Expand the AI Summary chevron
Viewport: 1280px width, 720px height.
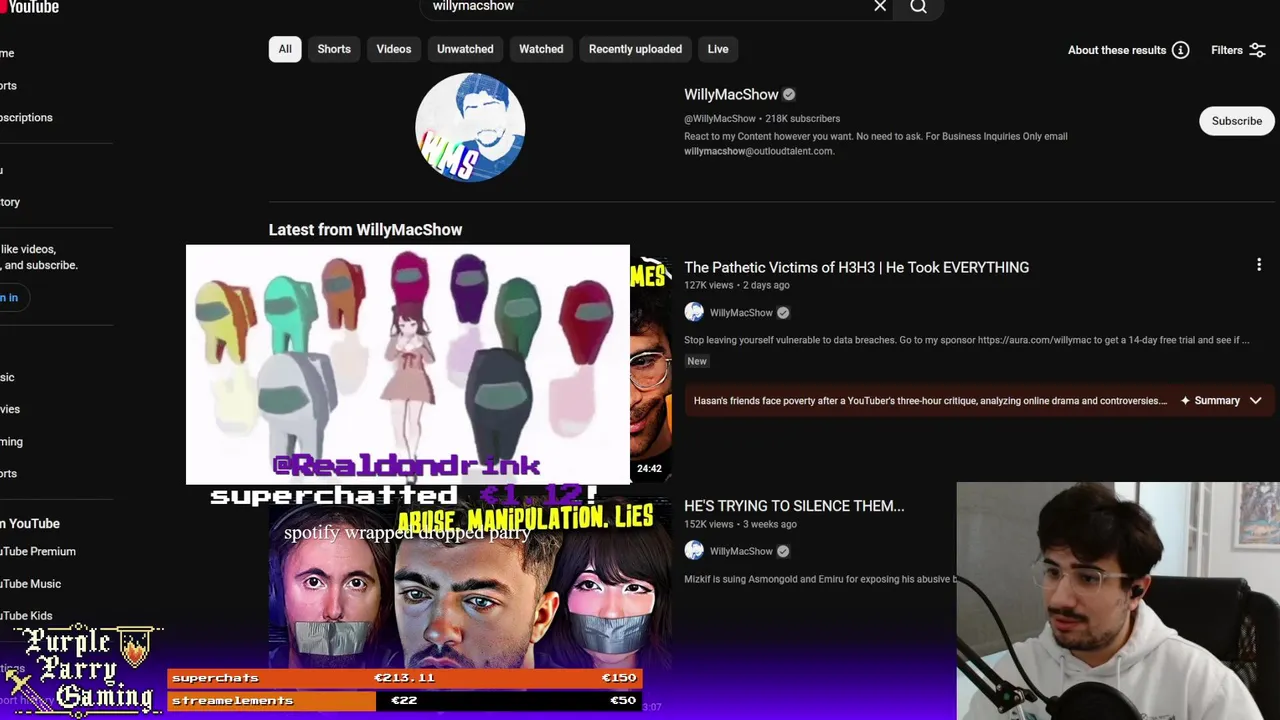click(x=1255, y=400)
